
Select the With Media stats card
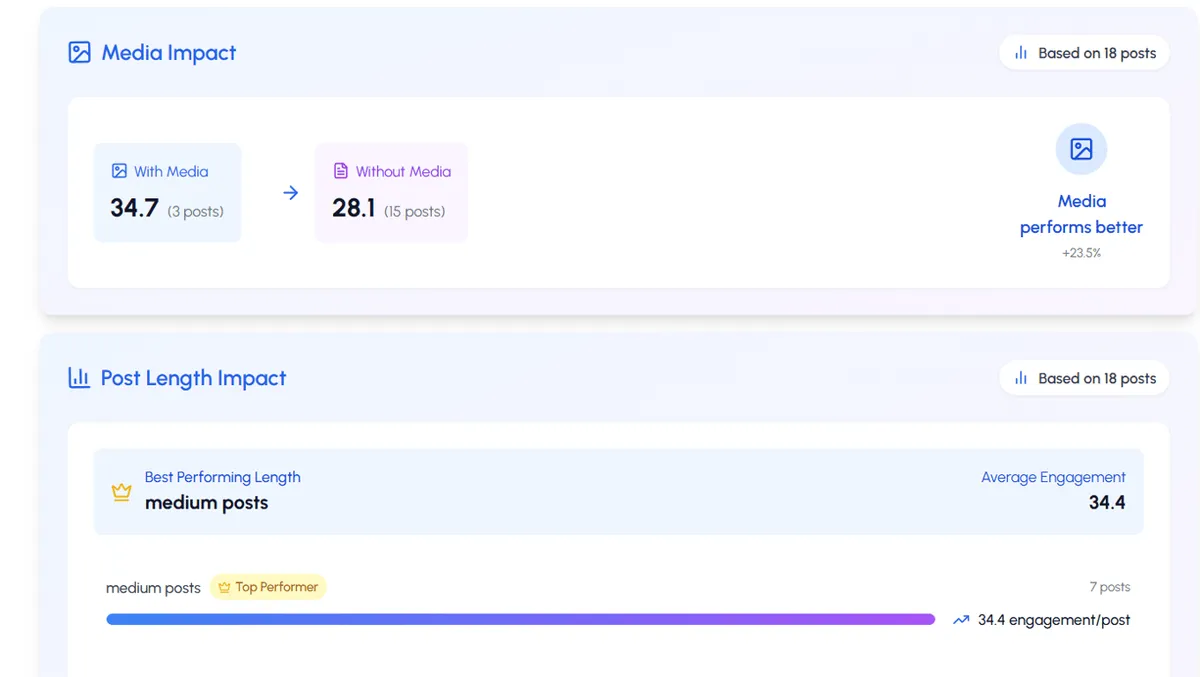167,192
